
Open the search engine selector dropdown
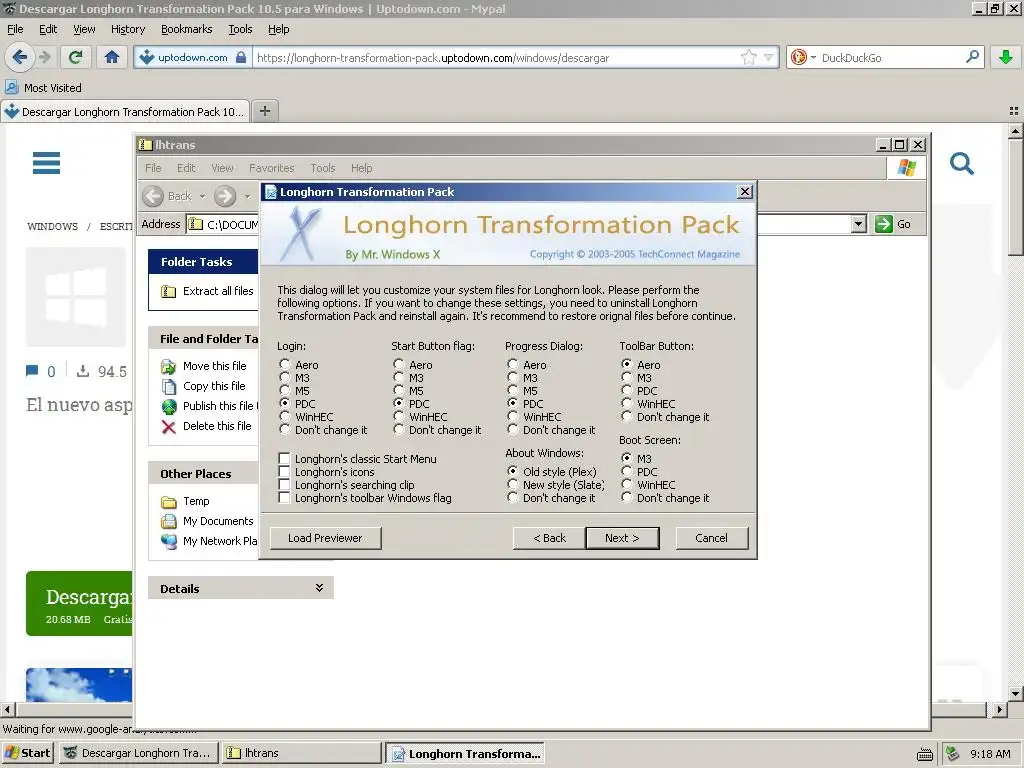pos(814,57)
